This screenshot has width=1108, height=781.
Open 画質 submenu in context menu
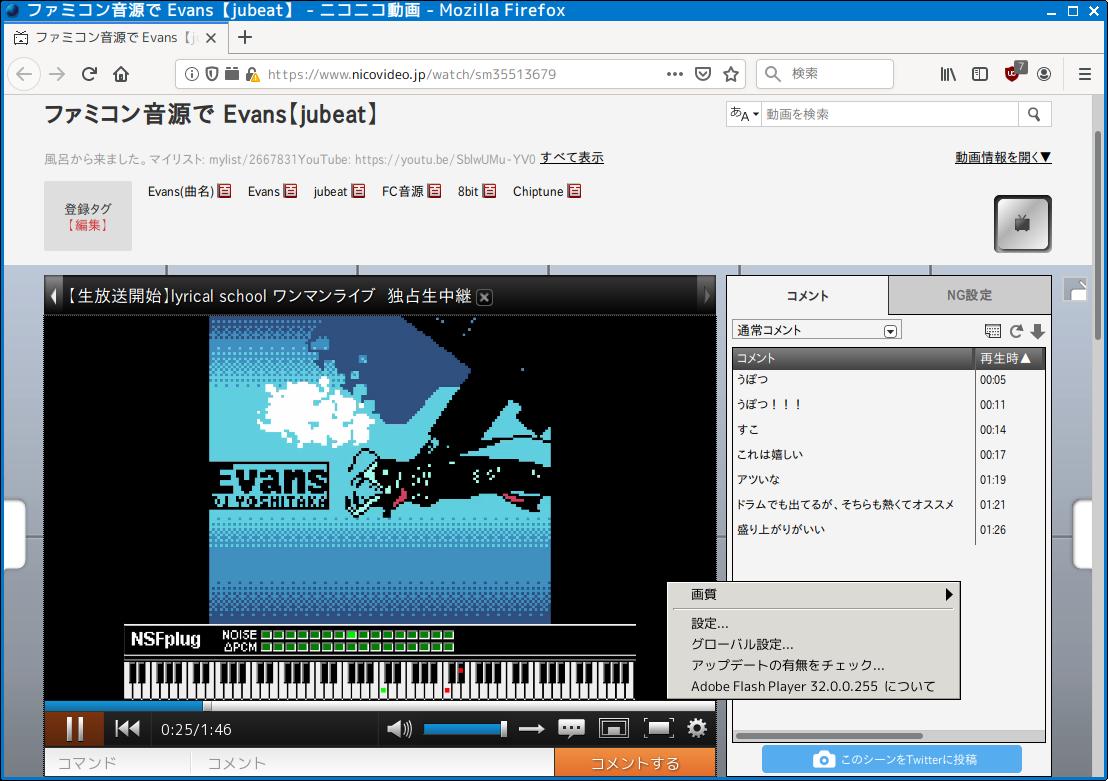813,594
